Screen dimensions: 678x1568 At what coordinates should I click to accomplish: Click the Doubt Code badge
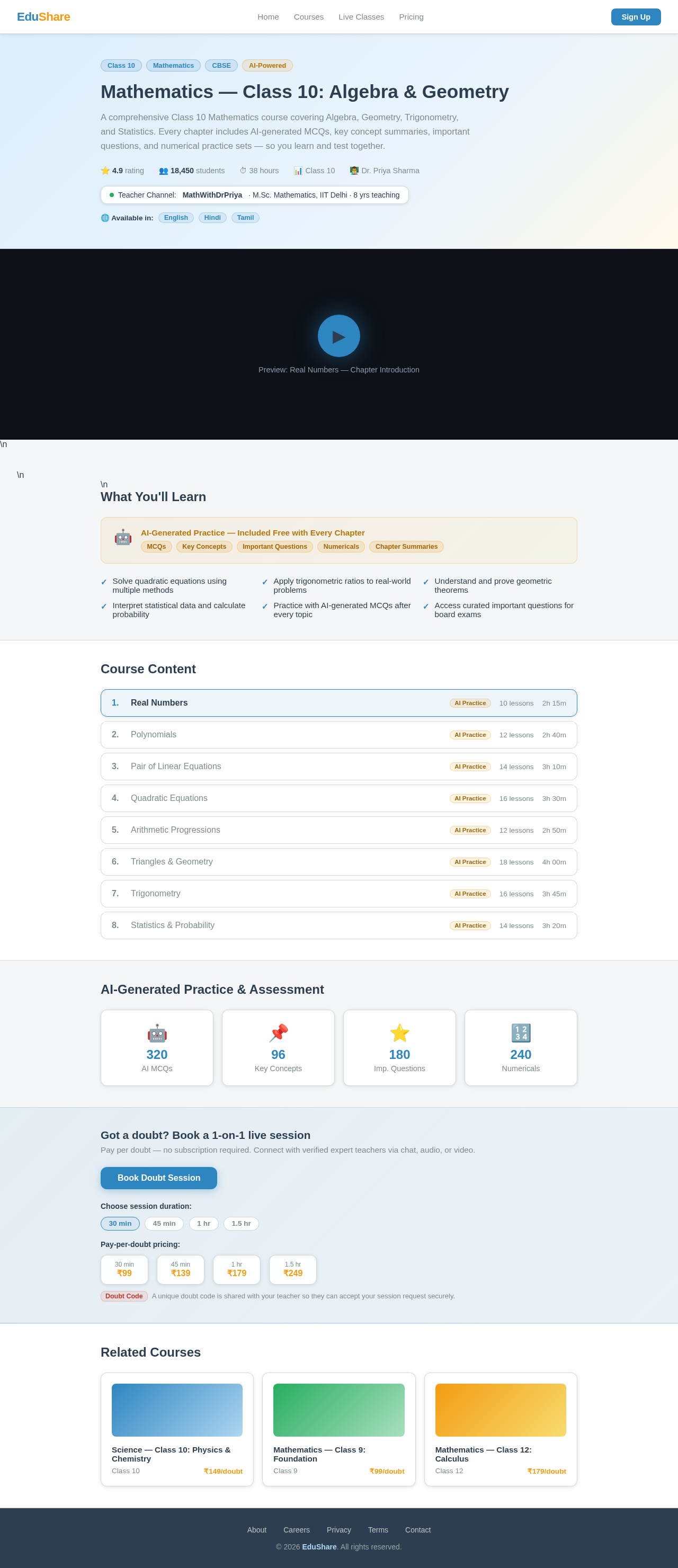tap(124, 1296)
